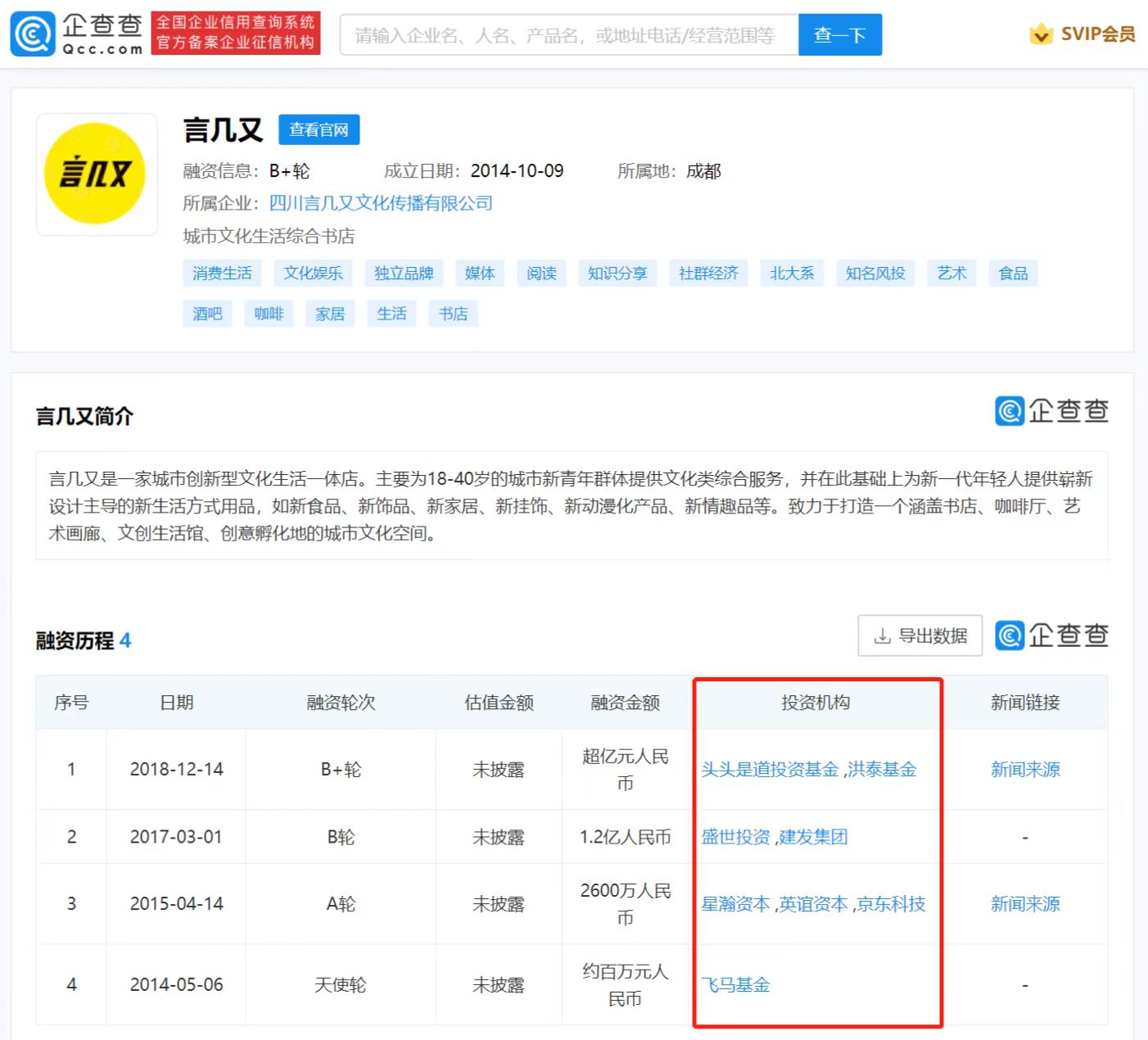The height and width of the screenshot is (1040, 1148).
Task: Select the 生活 tag
Action: point(391,314)
